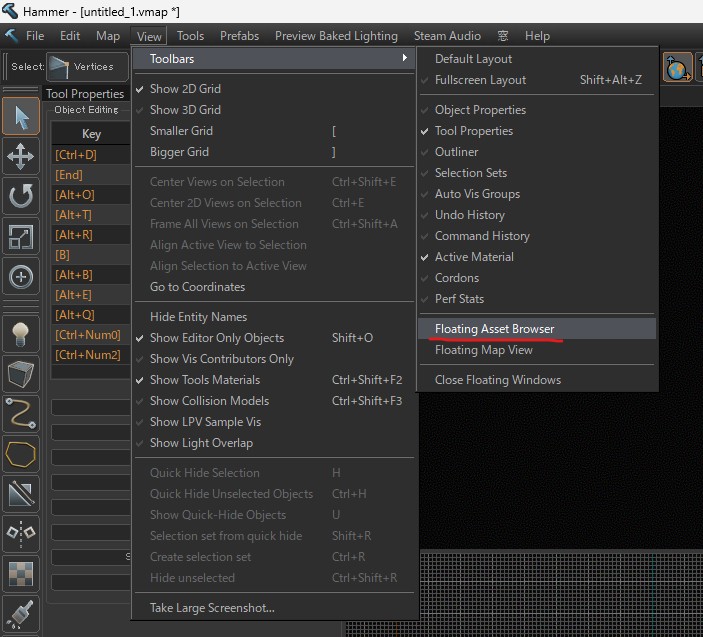The image size is (703, 637).
Task: Select the [Ctrl+Num0] key row
Action: pos(91,335)
